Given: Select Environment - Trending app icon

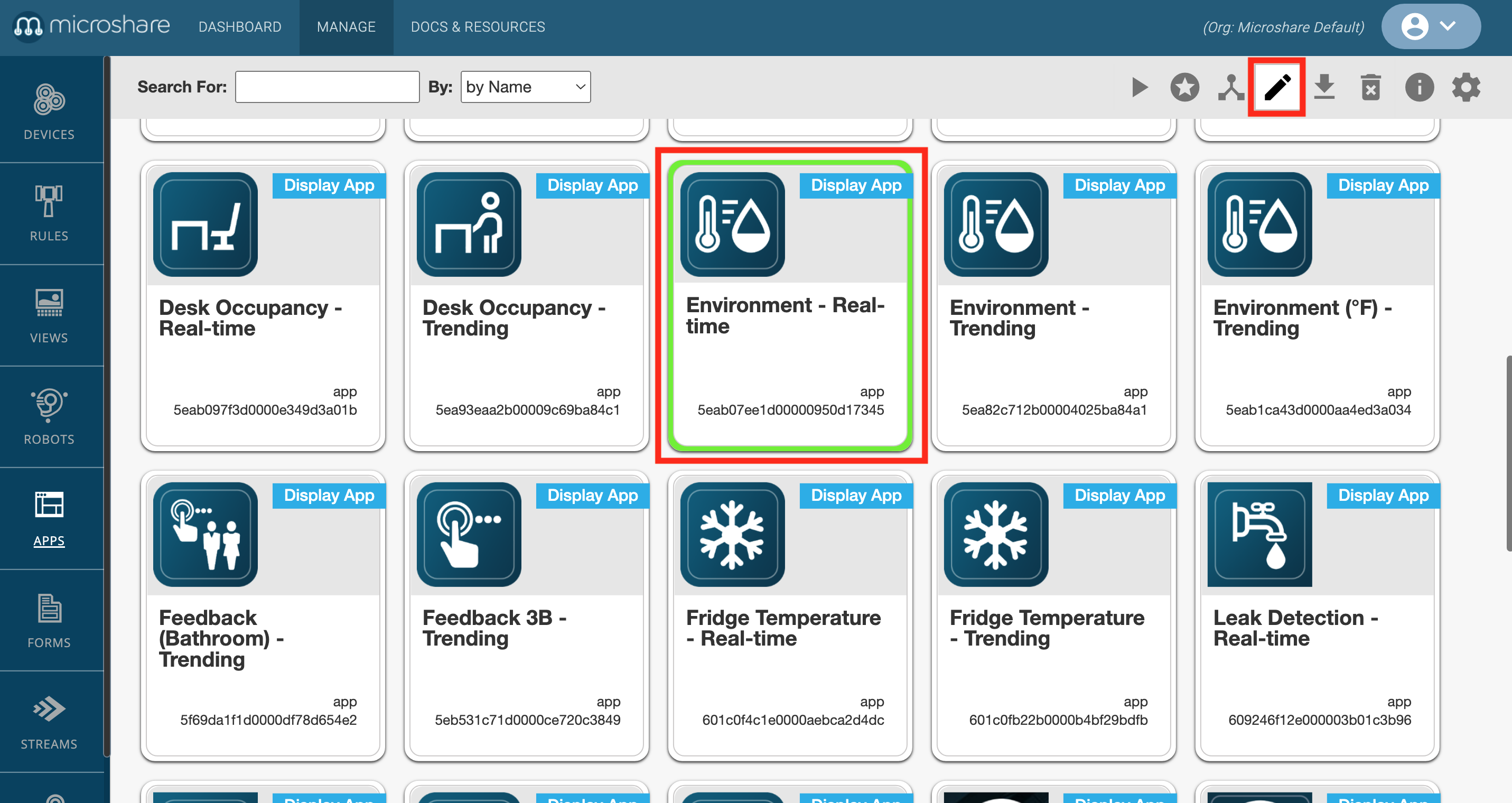Looking at the screenshot, I should coord(996,224).
